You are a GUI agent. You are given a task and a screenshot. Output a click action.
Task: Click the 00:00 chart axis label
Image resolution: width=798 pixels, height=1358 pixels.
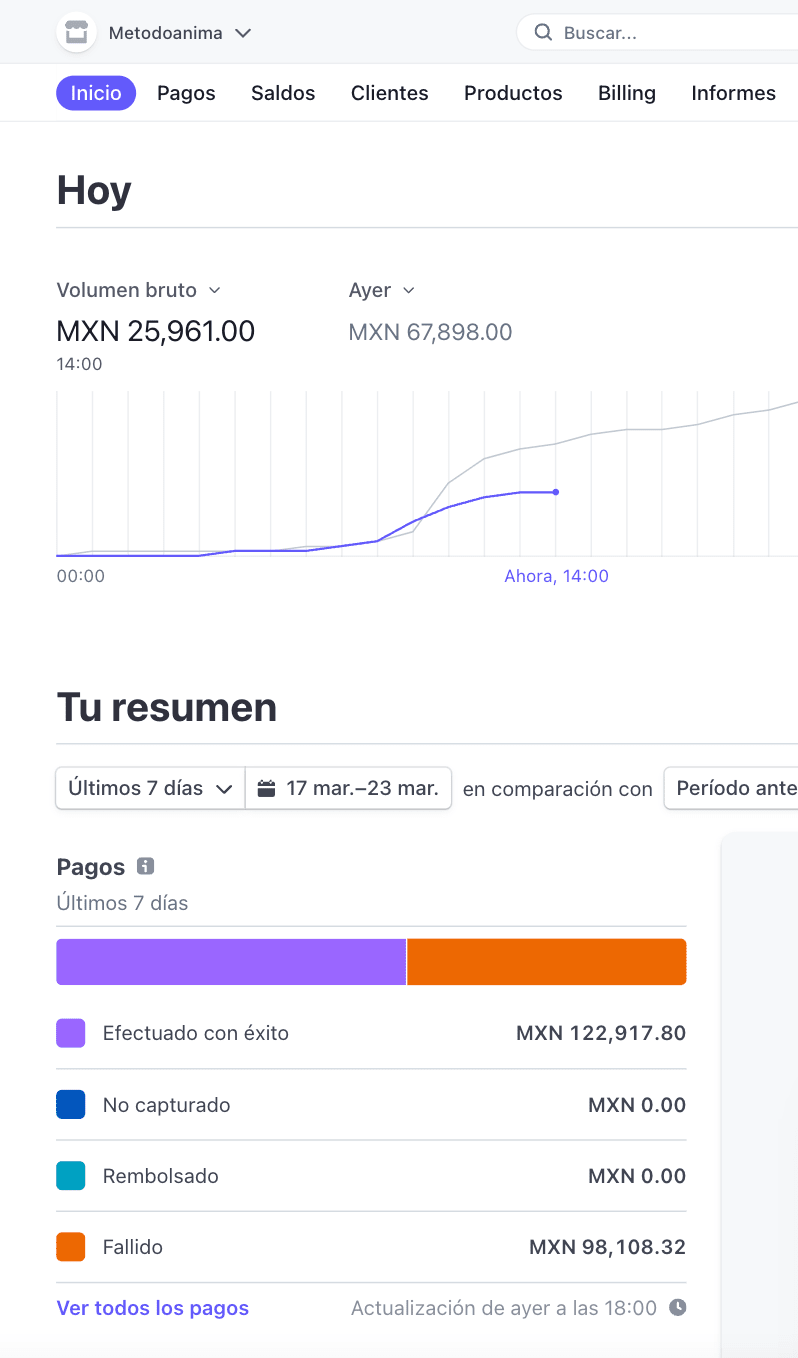81,576
